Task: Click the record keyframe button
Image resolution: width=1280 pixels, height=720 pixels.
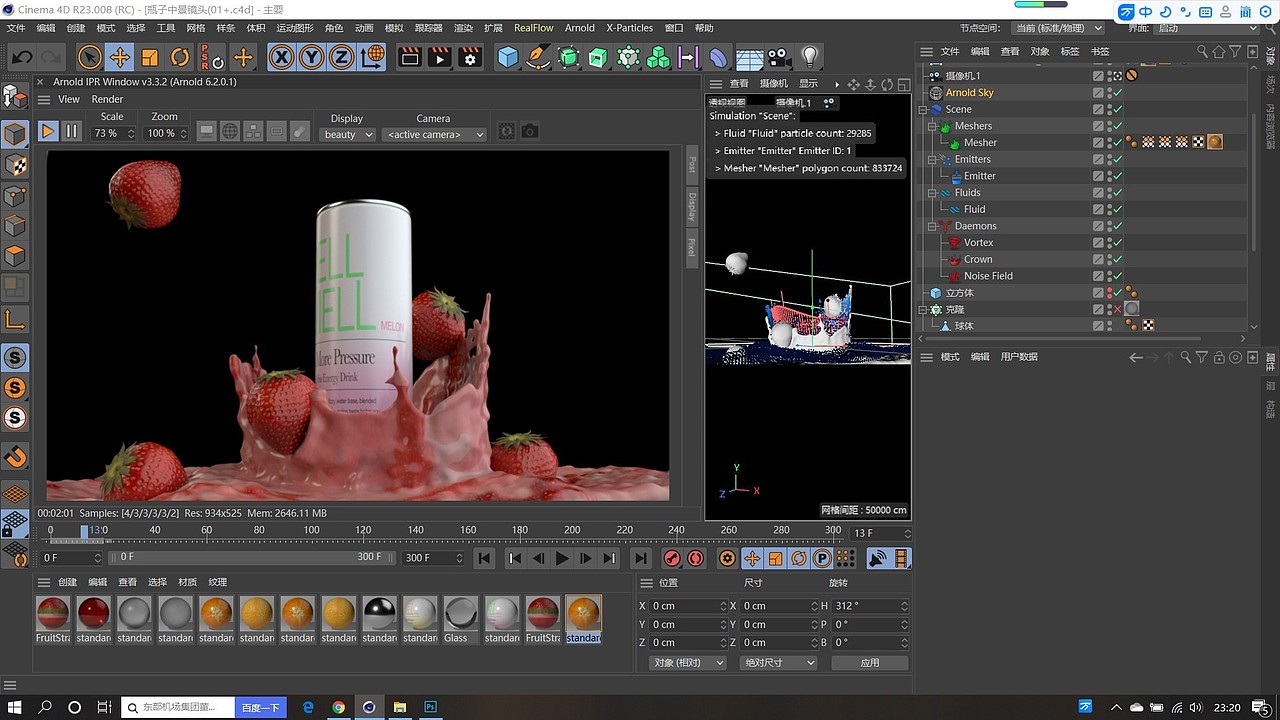Action: tap(673, 558)
